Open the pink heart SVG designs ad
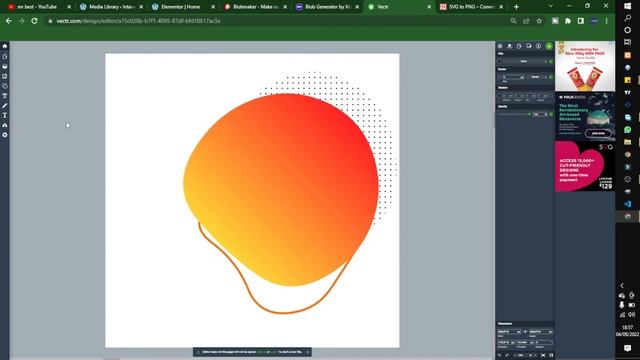 (585, 167)
